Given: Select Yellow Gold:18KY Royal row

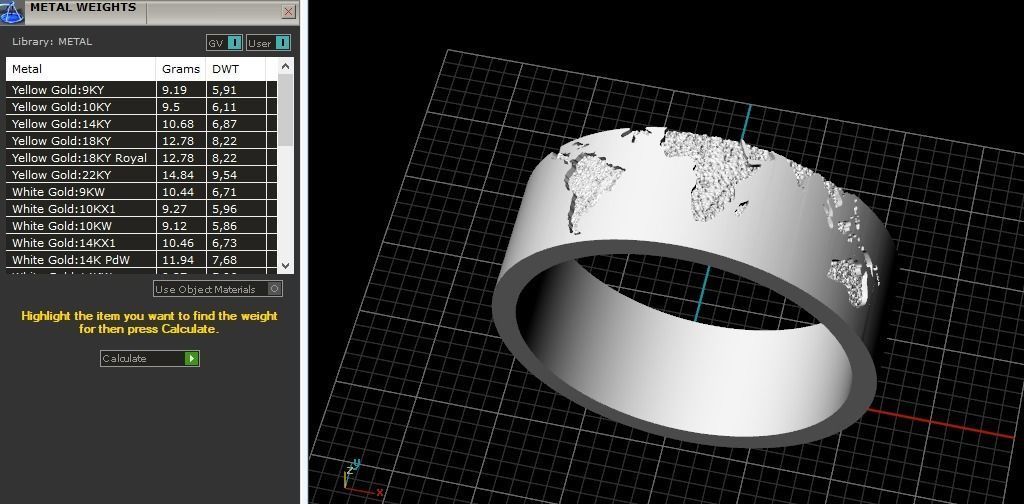Looking at the screenshot, I should [x=142, y=158].
